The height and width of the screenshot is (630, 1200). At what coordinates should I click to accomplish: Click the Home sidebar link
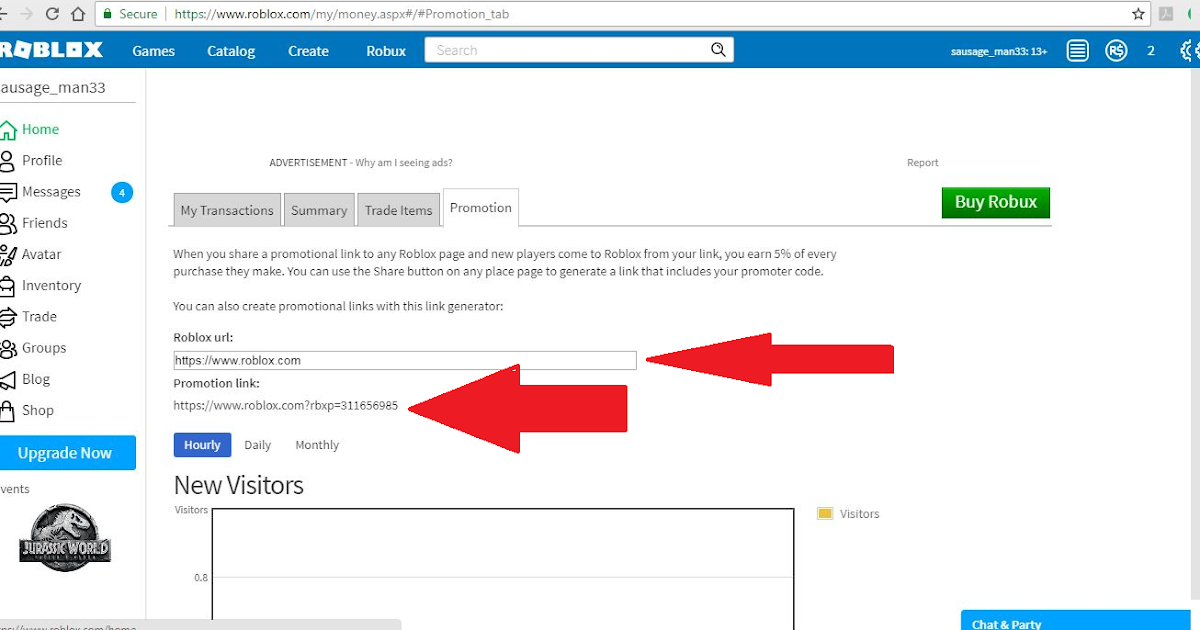point(41,129)
